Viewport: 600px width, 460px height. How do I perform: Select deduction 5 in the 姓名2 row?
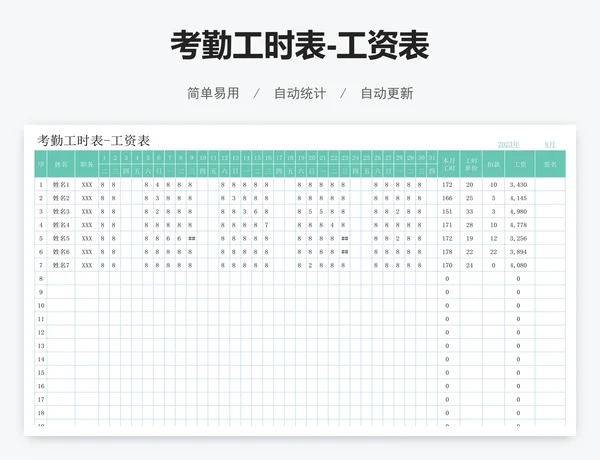pyautogui.click(x=494, y=198)
